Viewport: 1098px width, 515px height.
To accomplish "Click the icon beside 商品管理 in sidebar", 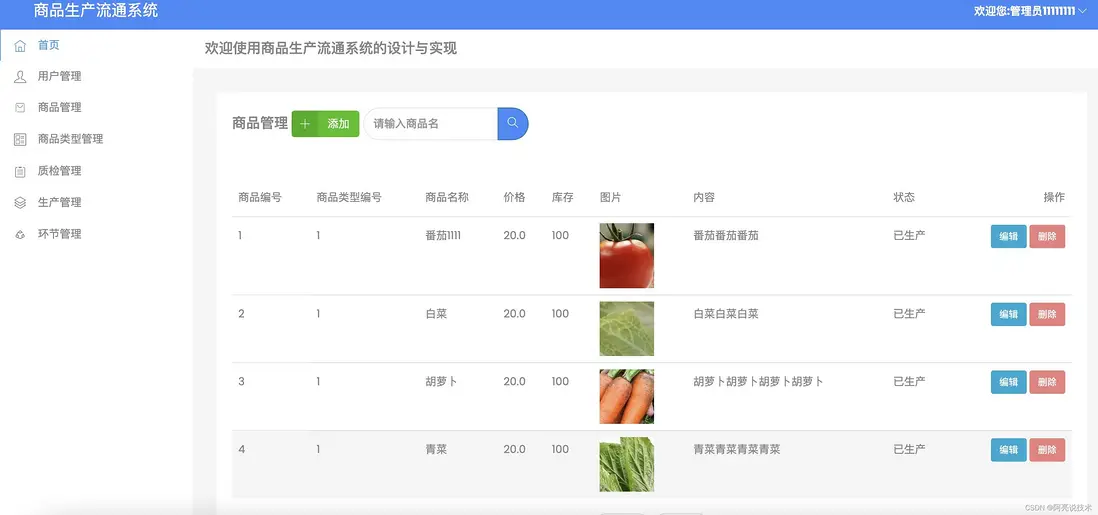I will [x=20, y=108].
